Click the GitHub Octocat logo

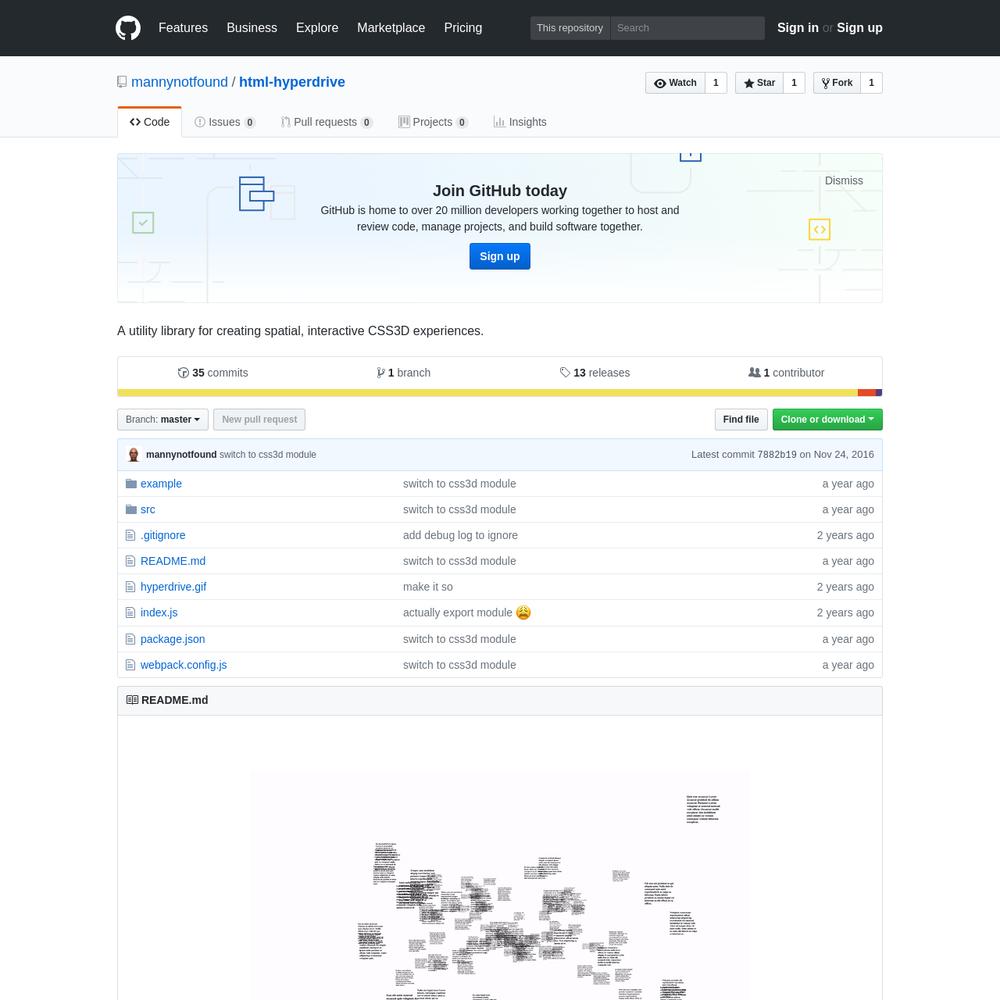128,28
